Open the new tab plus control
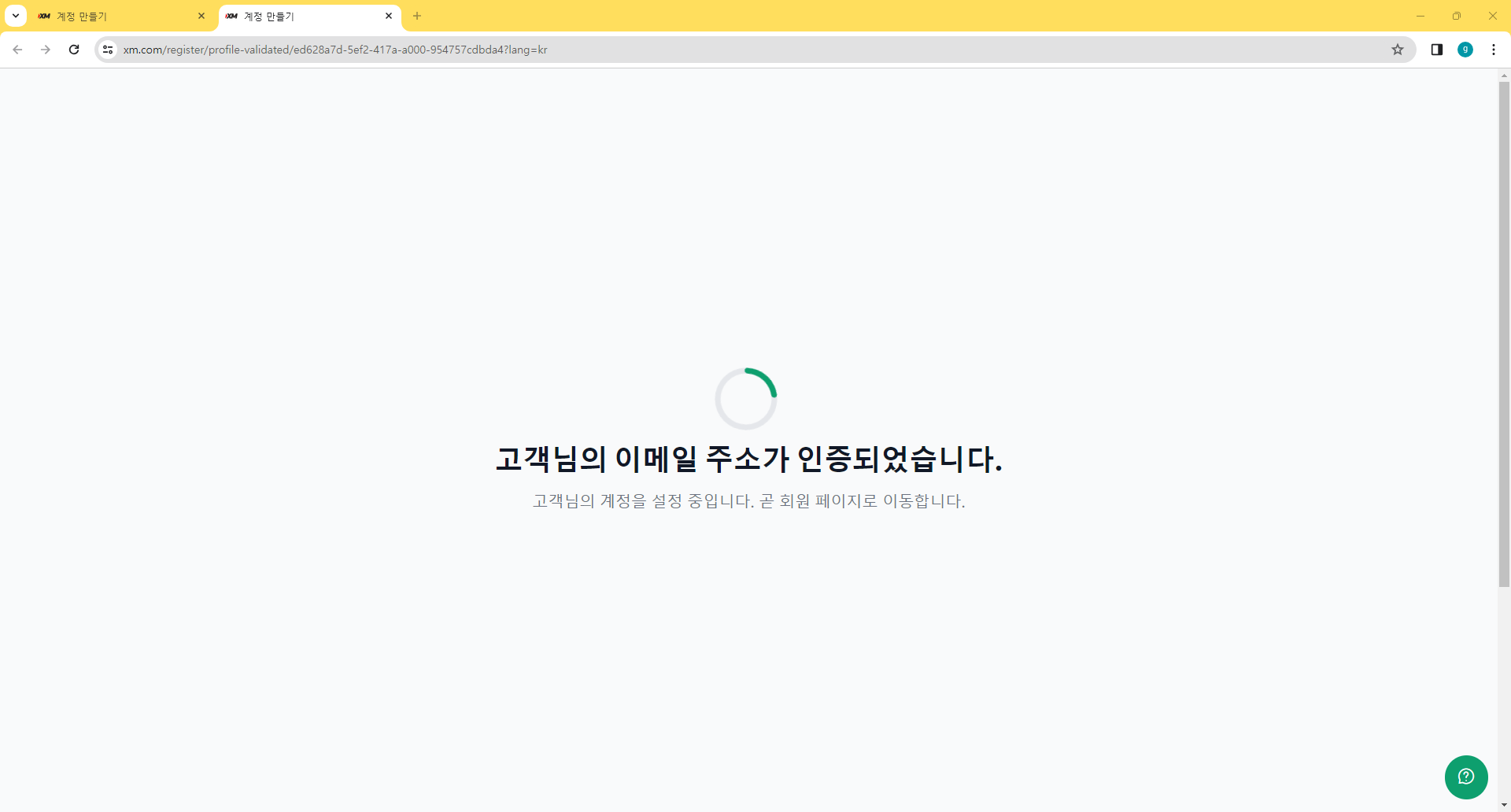This screenshot has width=1511, height=812. 417,16
